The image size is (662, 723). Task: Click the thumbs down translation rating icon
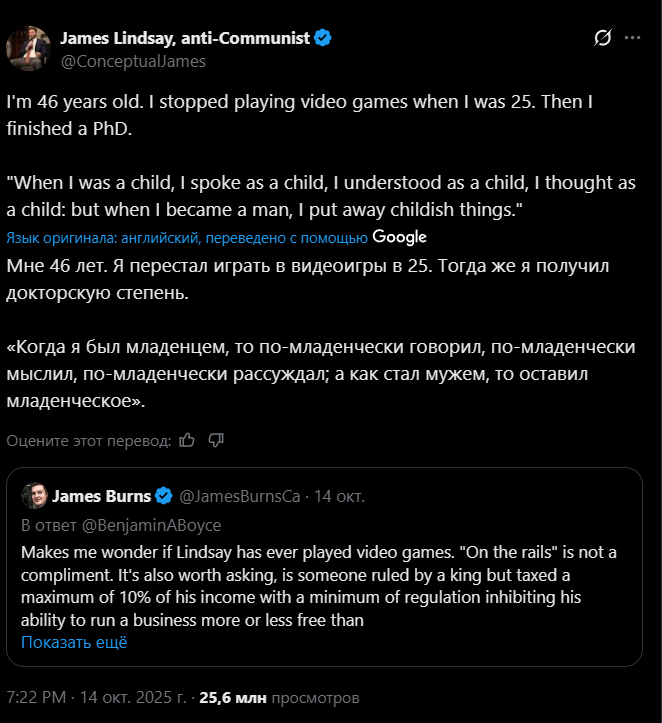coord(216,440)
